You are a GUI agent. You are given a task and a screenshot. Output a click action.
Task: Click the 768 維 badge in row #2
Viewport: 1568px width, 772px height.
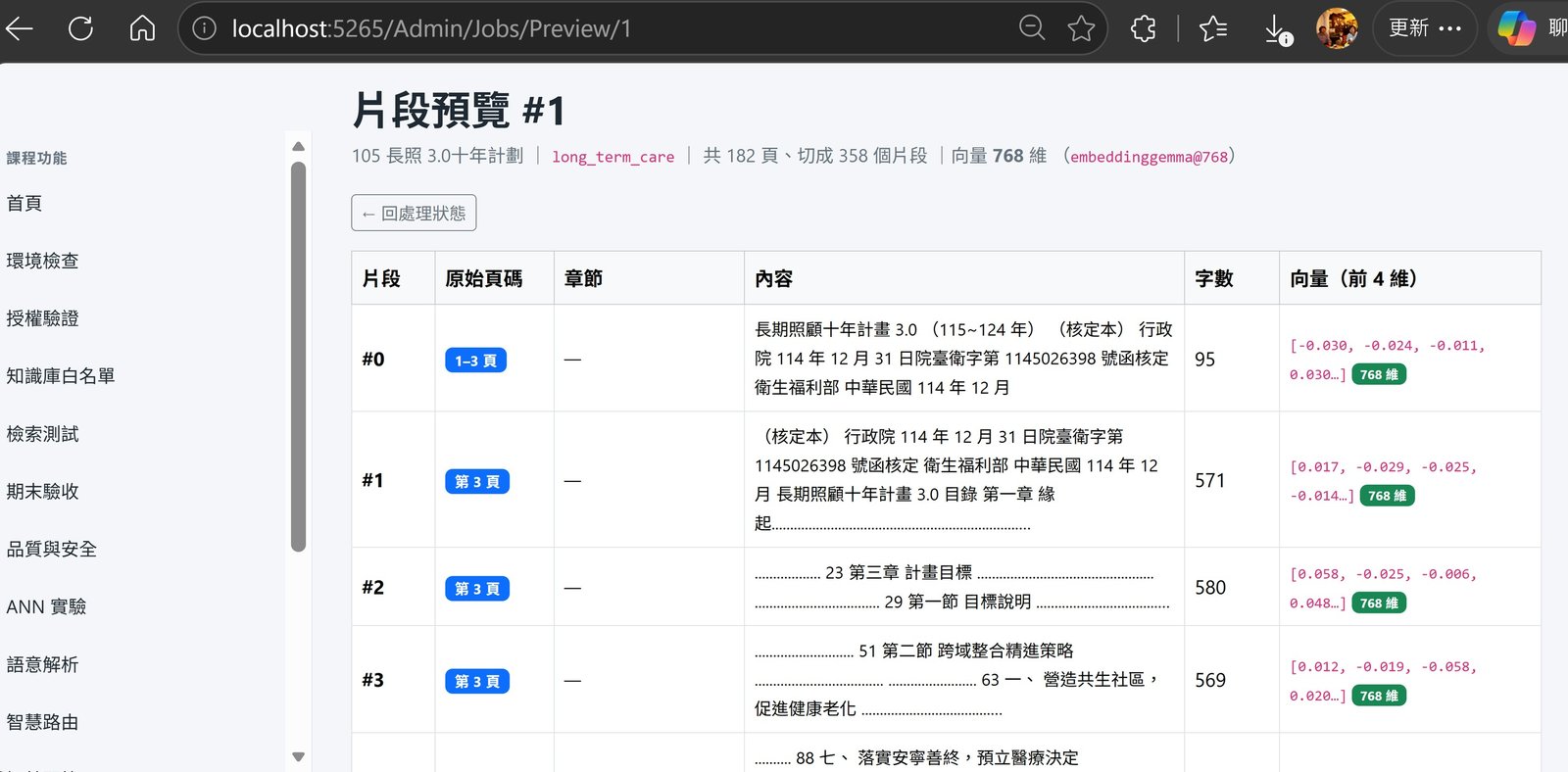[x=1379, y=603]
